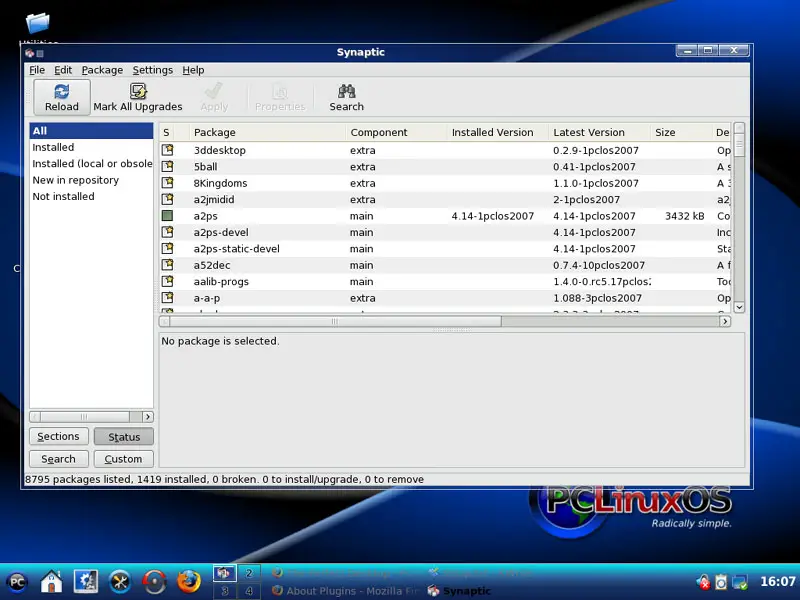Click the installed status box for a2ps
The height and width of the screenshot is (600, 800).
[x=167, y=216]
